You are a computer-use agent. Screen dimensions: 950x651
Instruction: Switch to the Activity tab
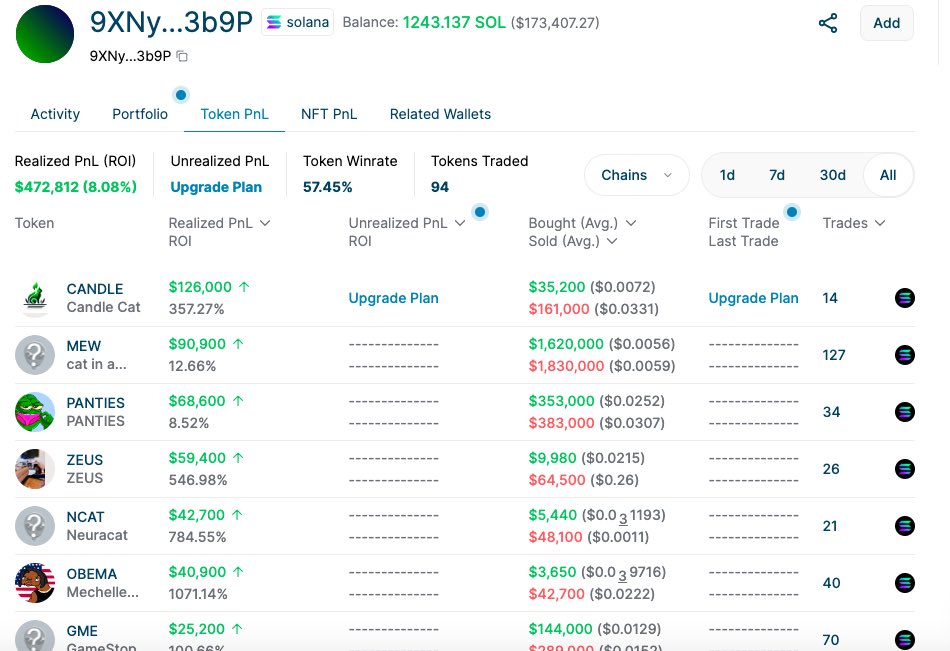(x=55, y=114)
